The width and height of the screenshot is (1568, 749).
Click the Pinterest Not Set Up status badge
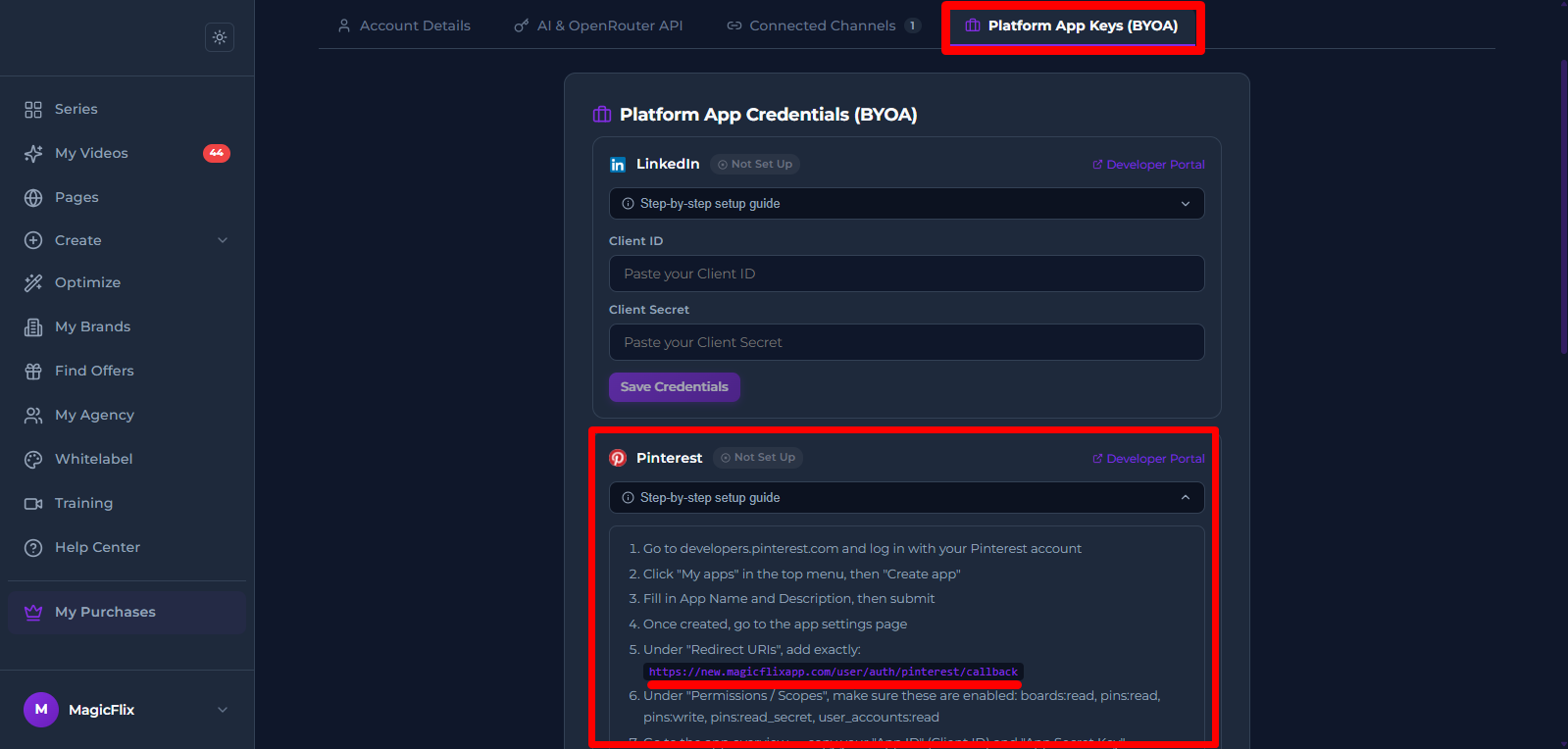tap(758, 458)
